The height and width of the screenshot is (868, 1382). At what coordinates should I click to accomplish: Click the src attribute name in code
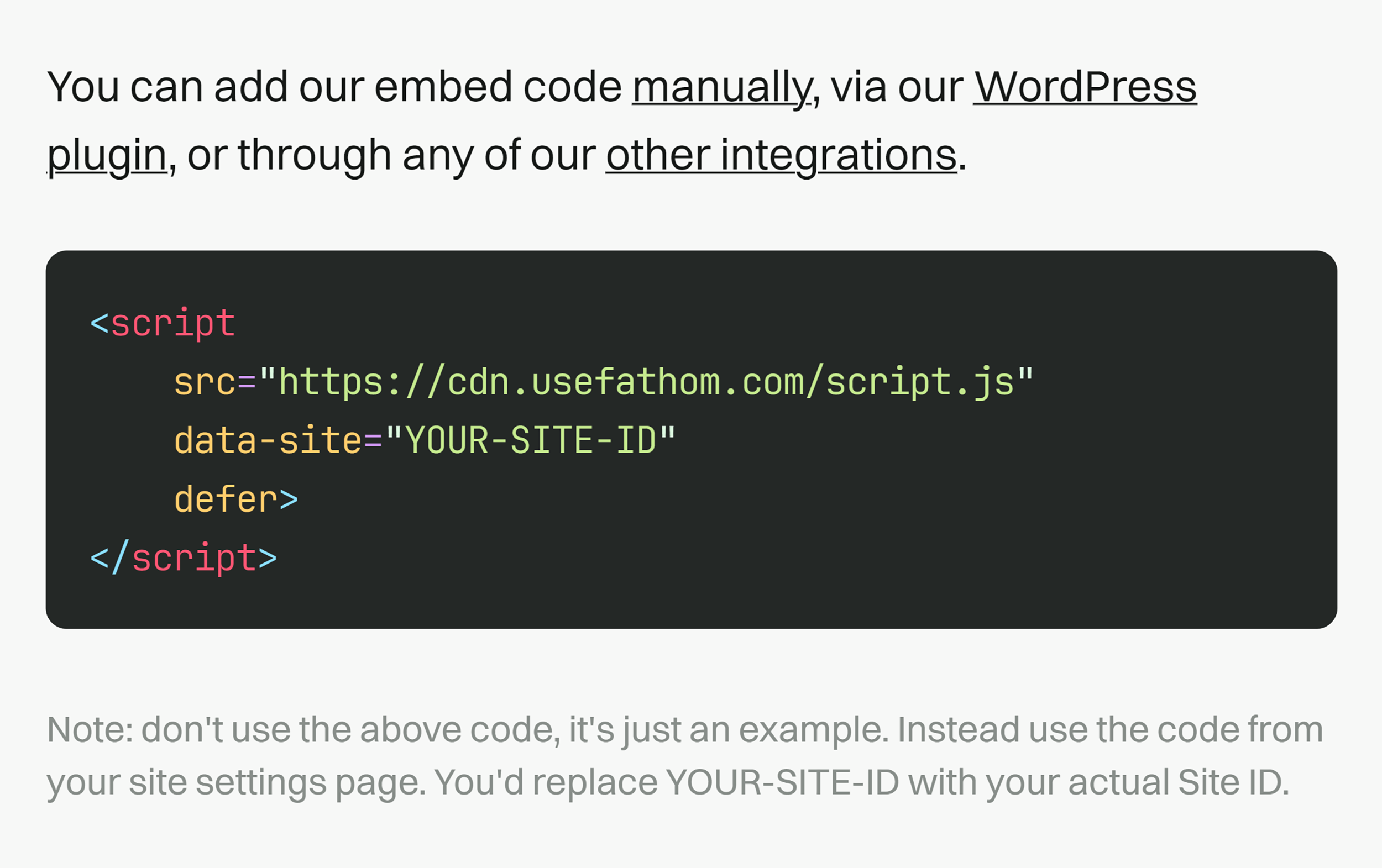[x=205, y=383]
